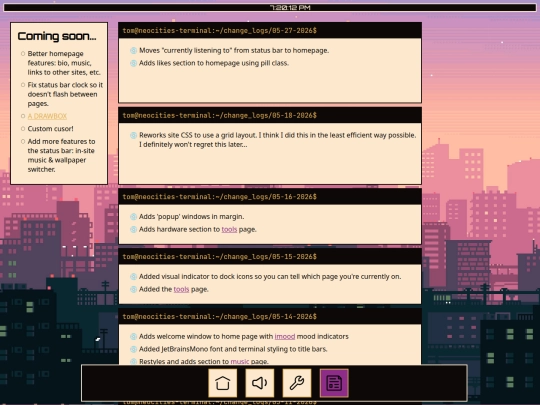Click 'Adds popup windows in margin' entry
The width and height of the screenshot is (540, 405).
coord(191,217)
